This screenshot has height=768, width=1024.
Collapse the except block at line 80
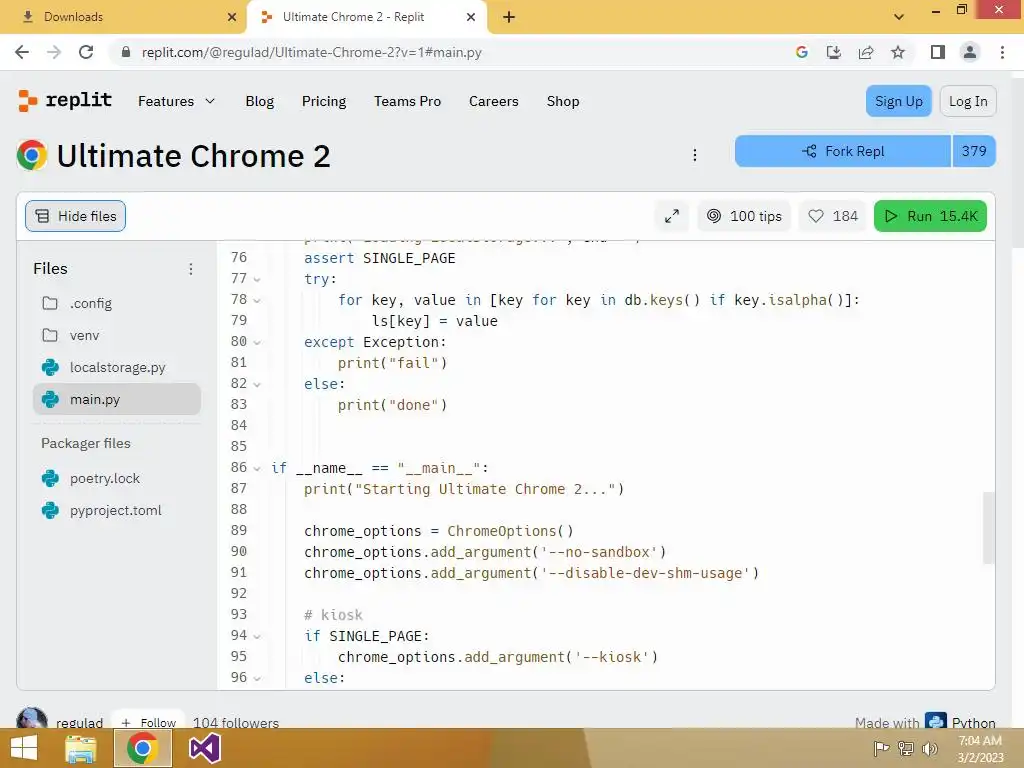tap(257, 342)
